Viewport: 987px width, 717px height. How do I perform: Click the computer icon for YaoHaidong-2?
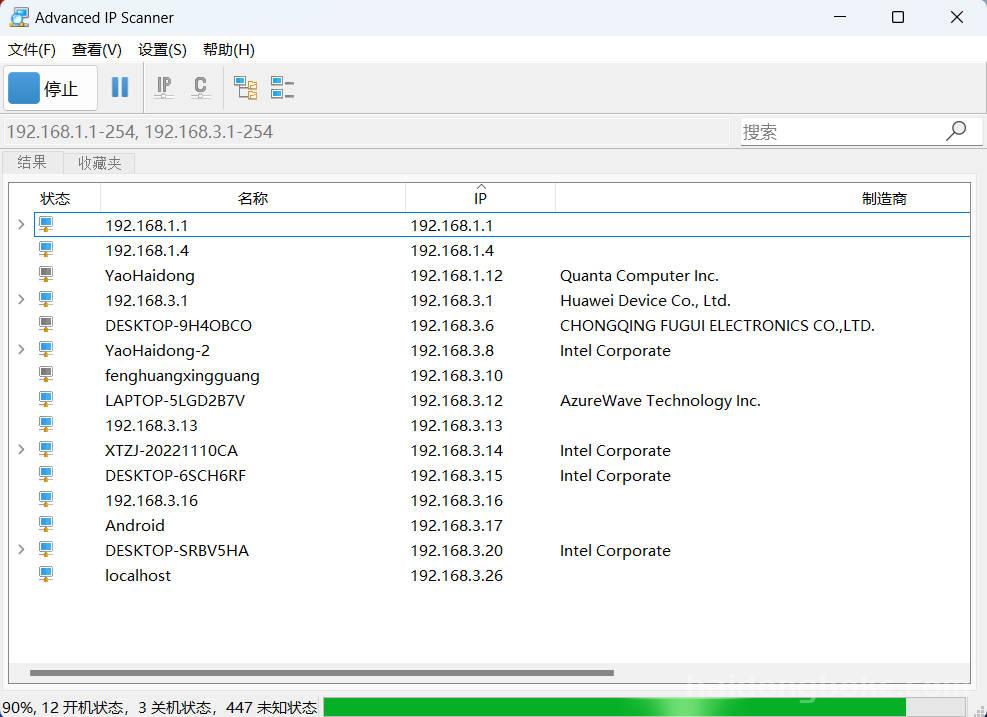point(46,349)
